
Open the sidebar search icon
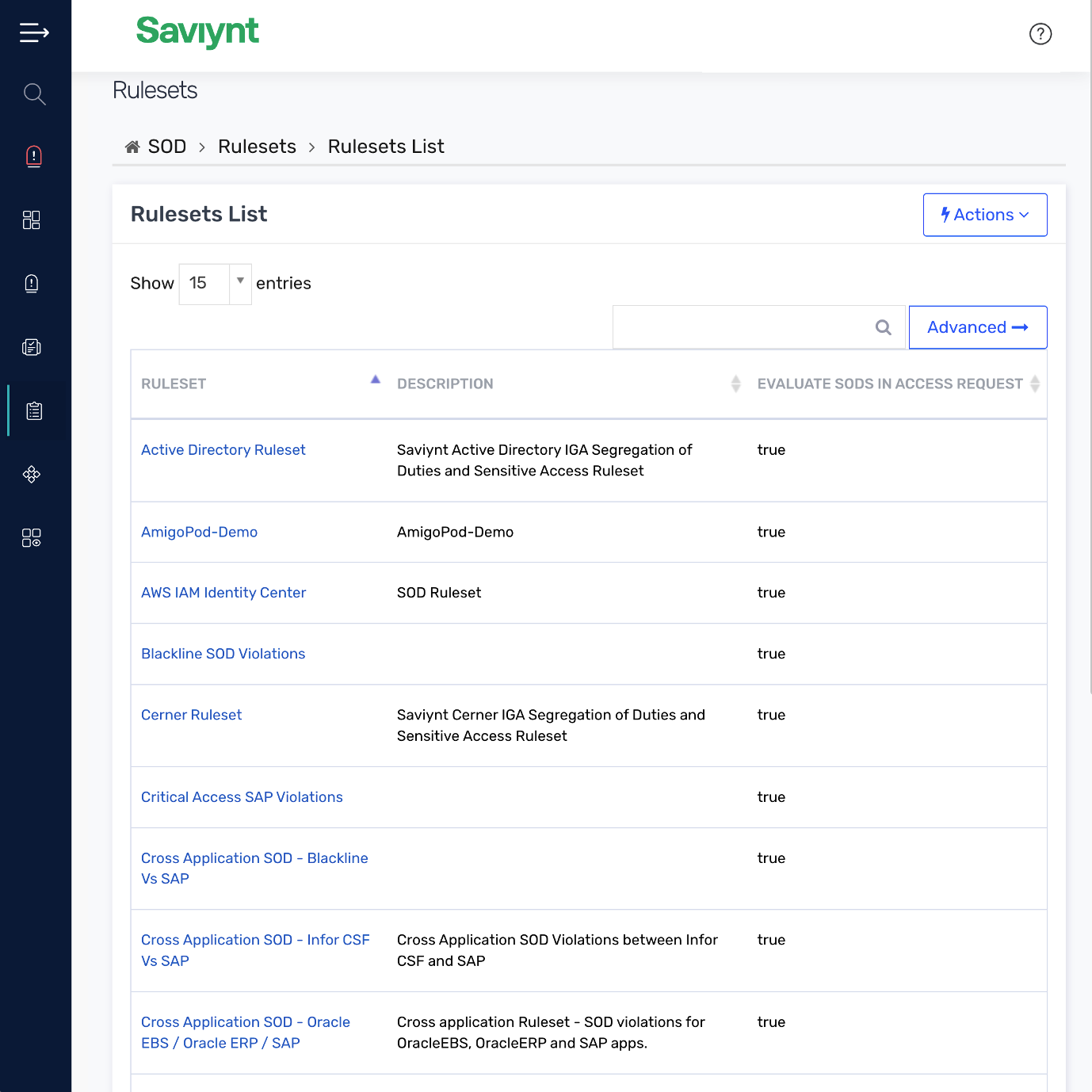point(34,94)
